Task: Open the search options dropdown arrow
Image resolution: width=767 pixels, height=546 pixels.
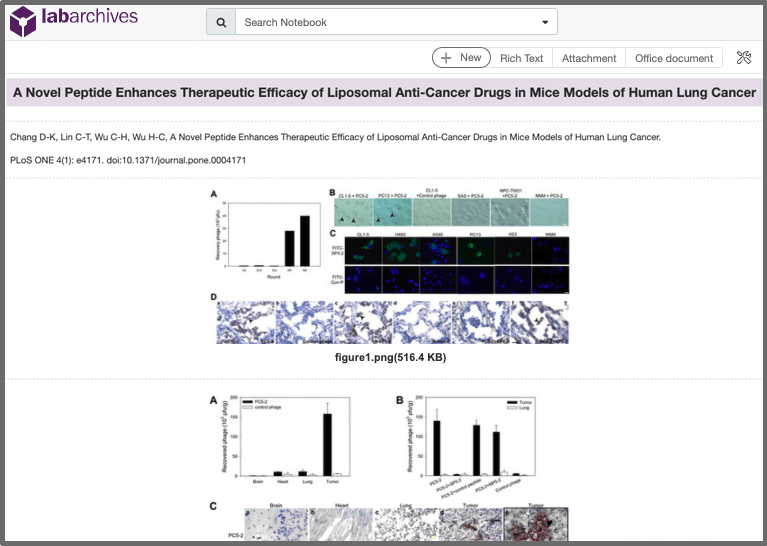Action: (x=545, y=23)
